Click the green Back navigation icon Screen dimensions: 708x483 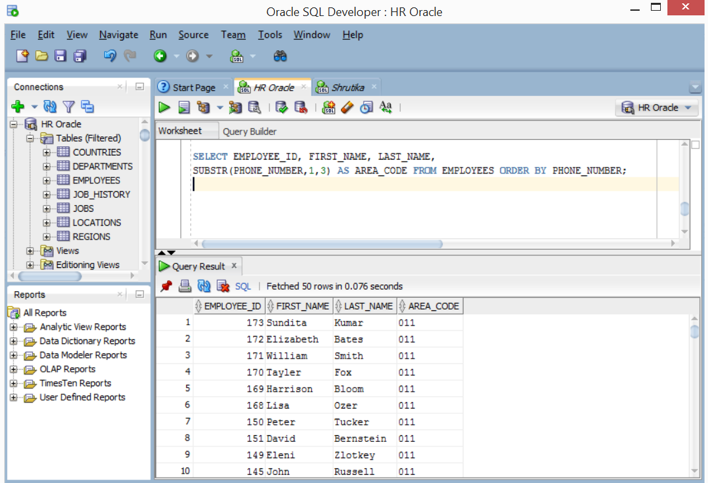point(160,56)
